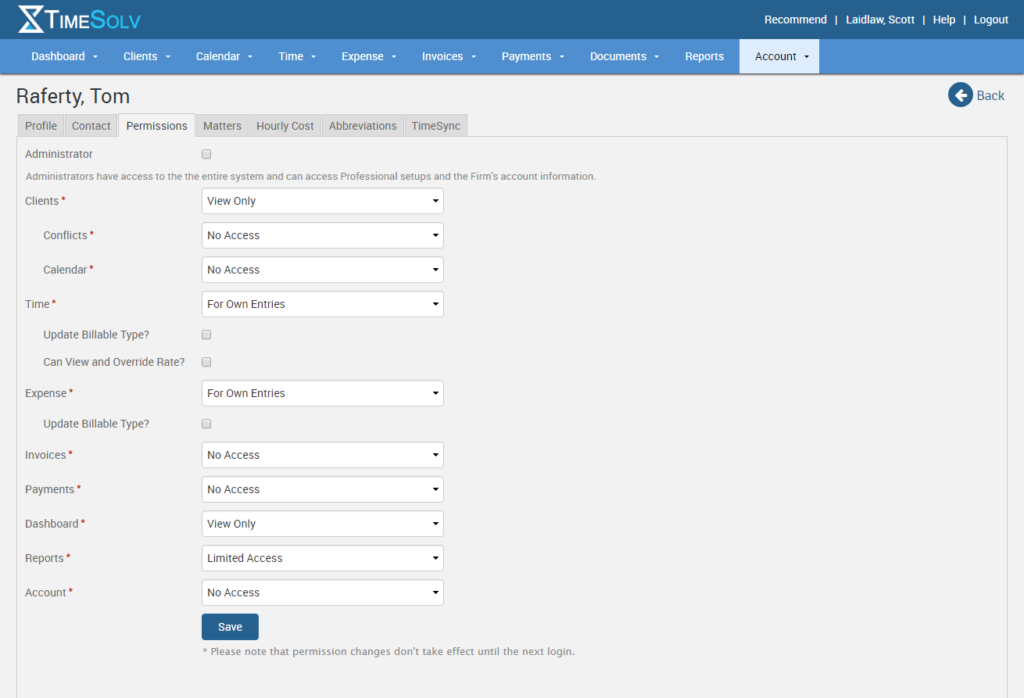The height and width of the screenshot is (698, 1024).
Task: Open the Expense For Own Entries dropdown
Action: (322, 392)
